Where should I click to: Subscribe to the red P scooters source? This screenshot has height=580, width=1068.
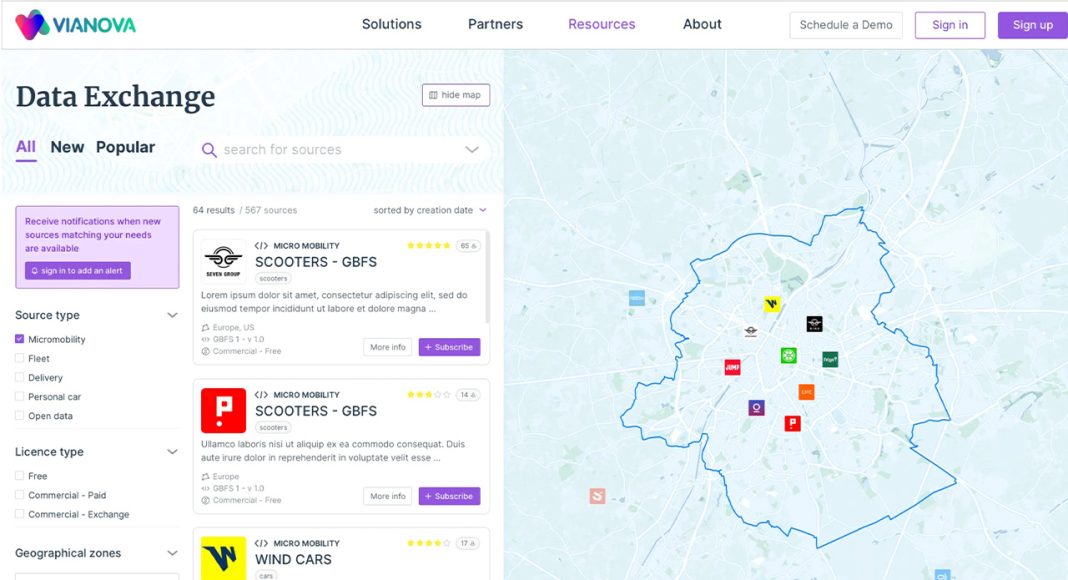pos(450,496)
